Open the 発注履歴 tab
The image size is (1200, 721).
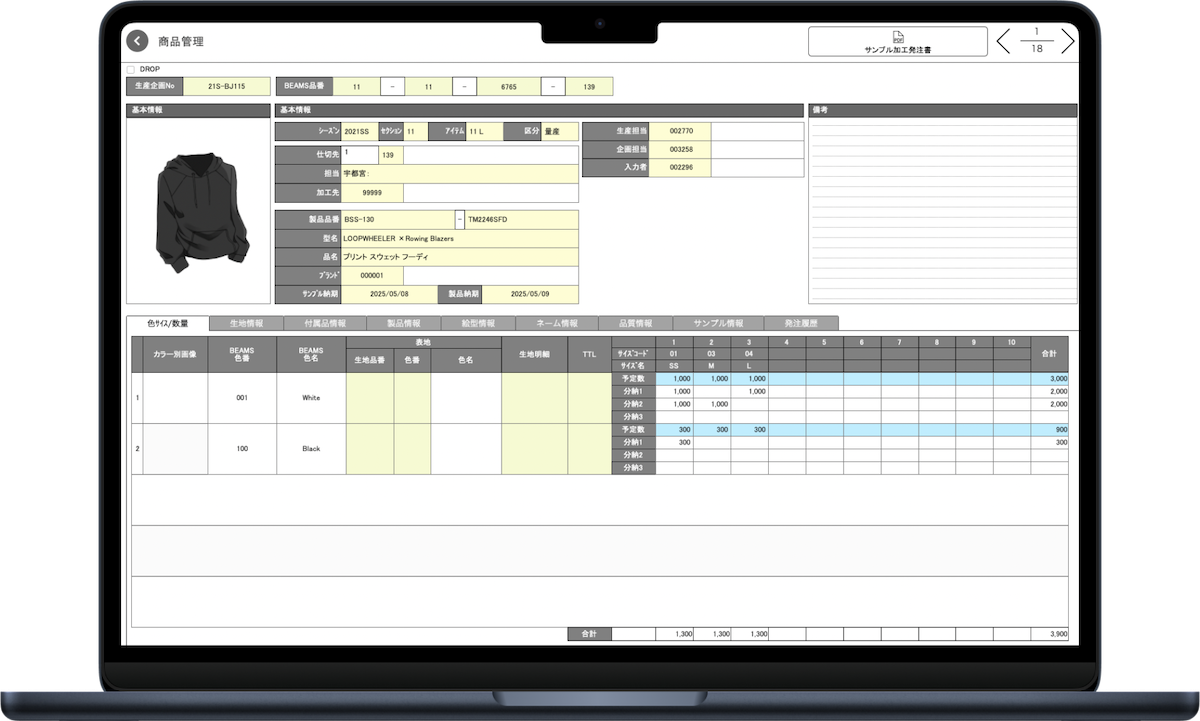point(800,324)
